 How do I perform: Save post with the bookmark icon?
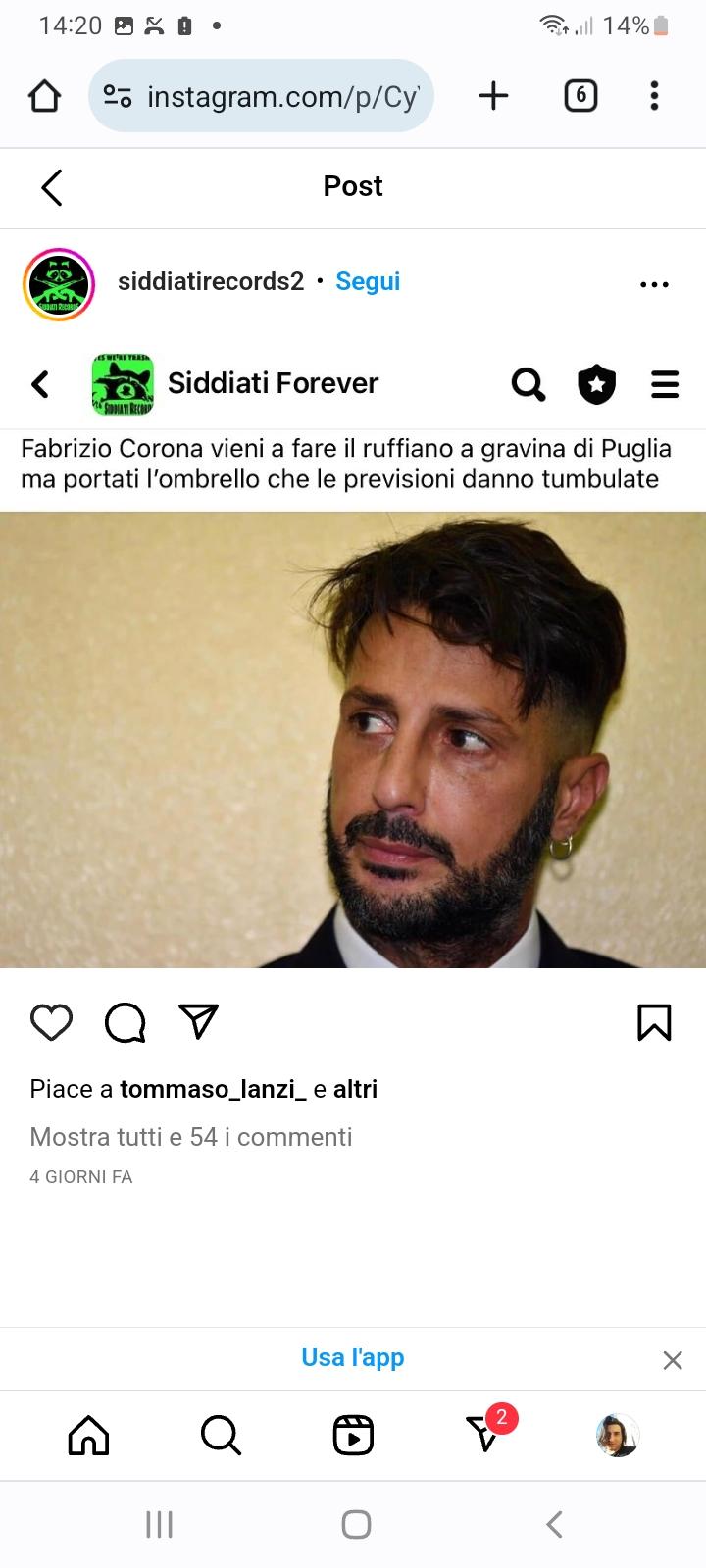tap(654, 1022)
